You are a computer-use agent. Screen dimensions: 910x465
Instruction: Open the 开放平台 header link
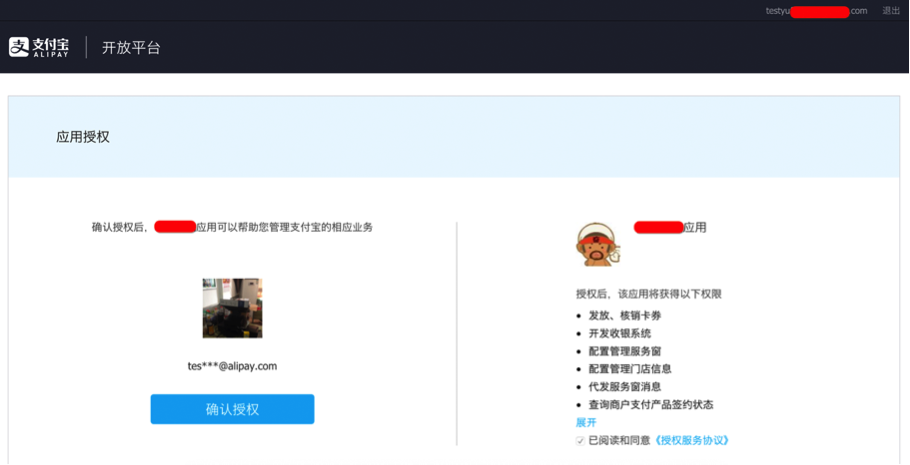(131, 48)
